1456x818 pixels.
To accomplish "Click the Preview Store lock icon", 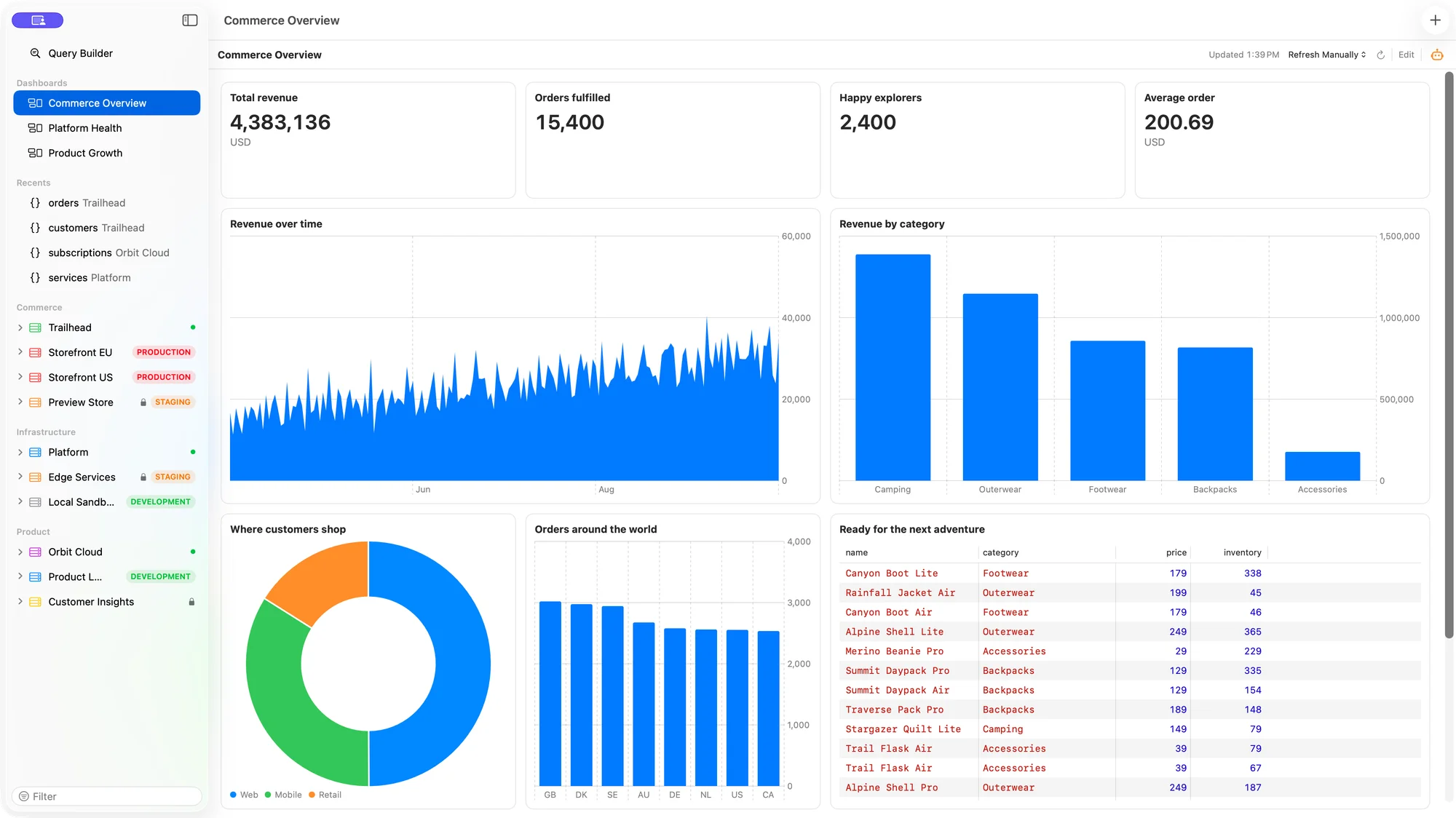I will click(143, 402).
